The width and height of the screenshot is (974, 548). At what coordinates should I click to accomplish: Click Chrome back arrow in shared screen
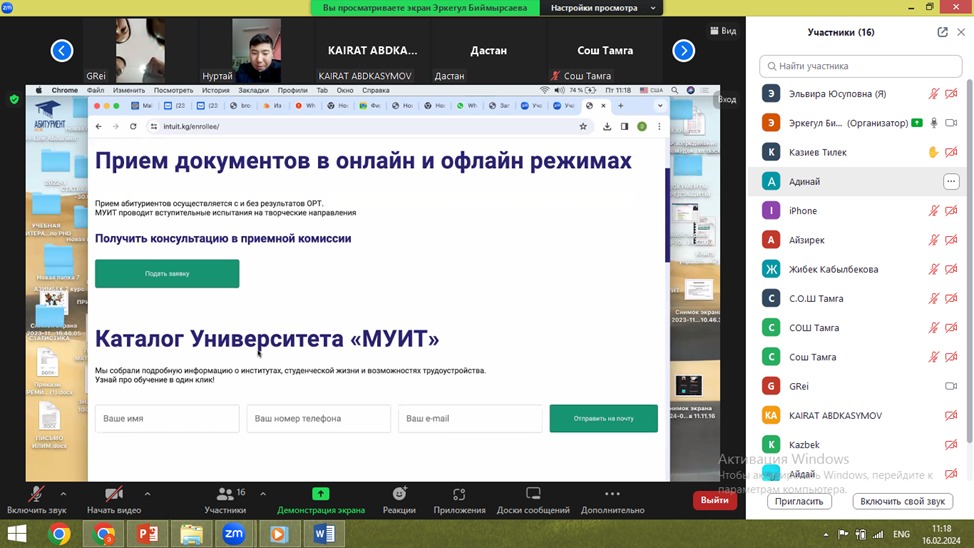point(99,126)
